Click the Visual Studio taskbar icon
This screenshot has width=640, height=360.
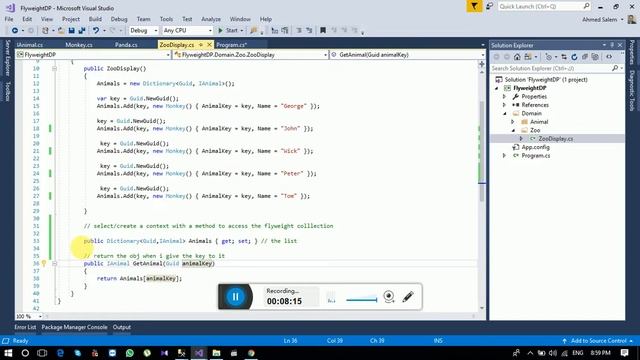tap(199, 353)
